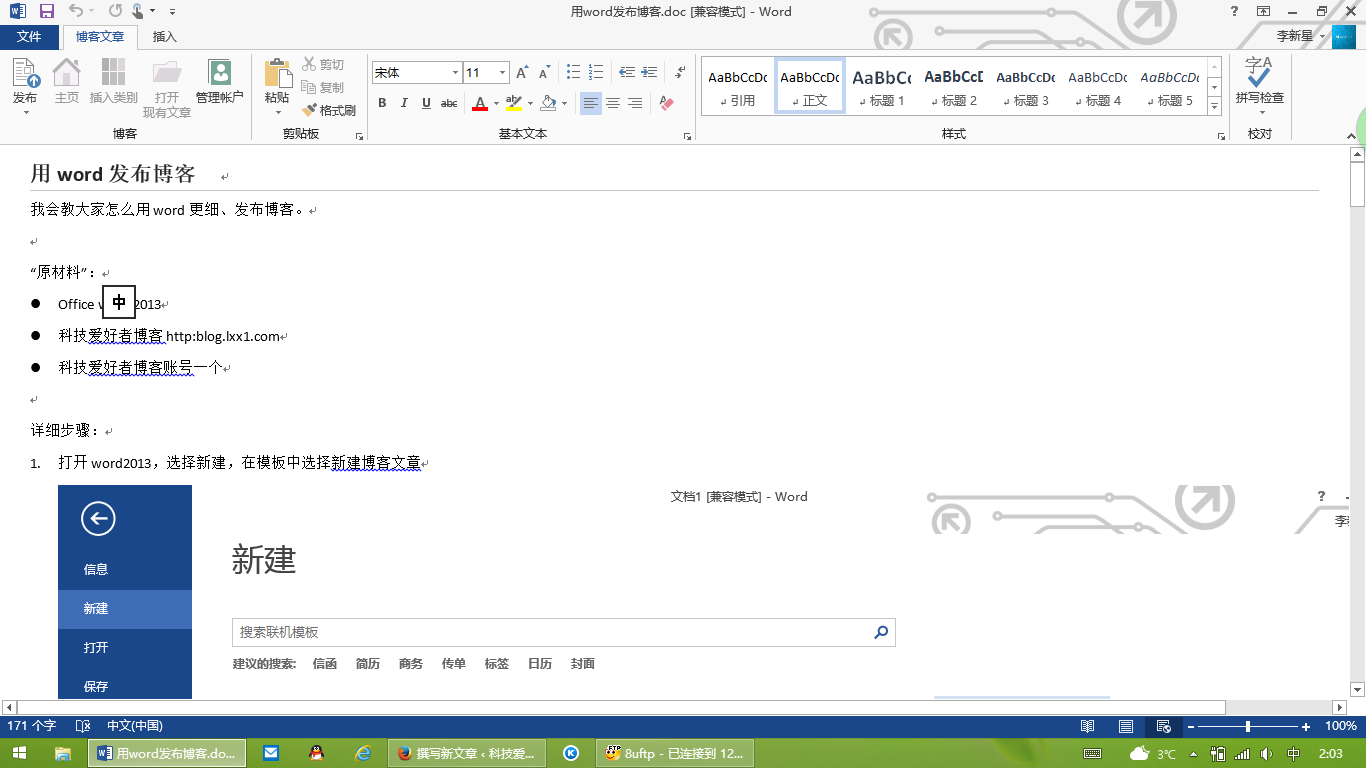This screenshot has width=1366, height=768.
Task: Apply the 标题 1 heading style
Action: point(882,87)
